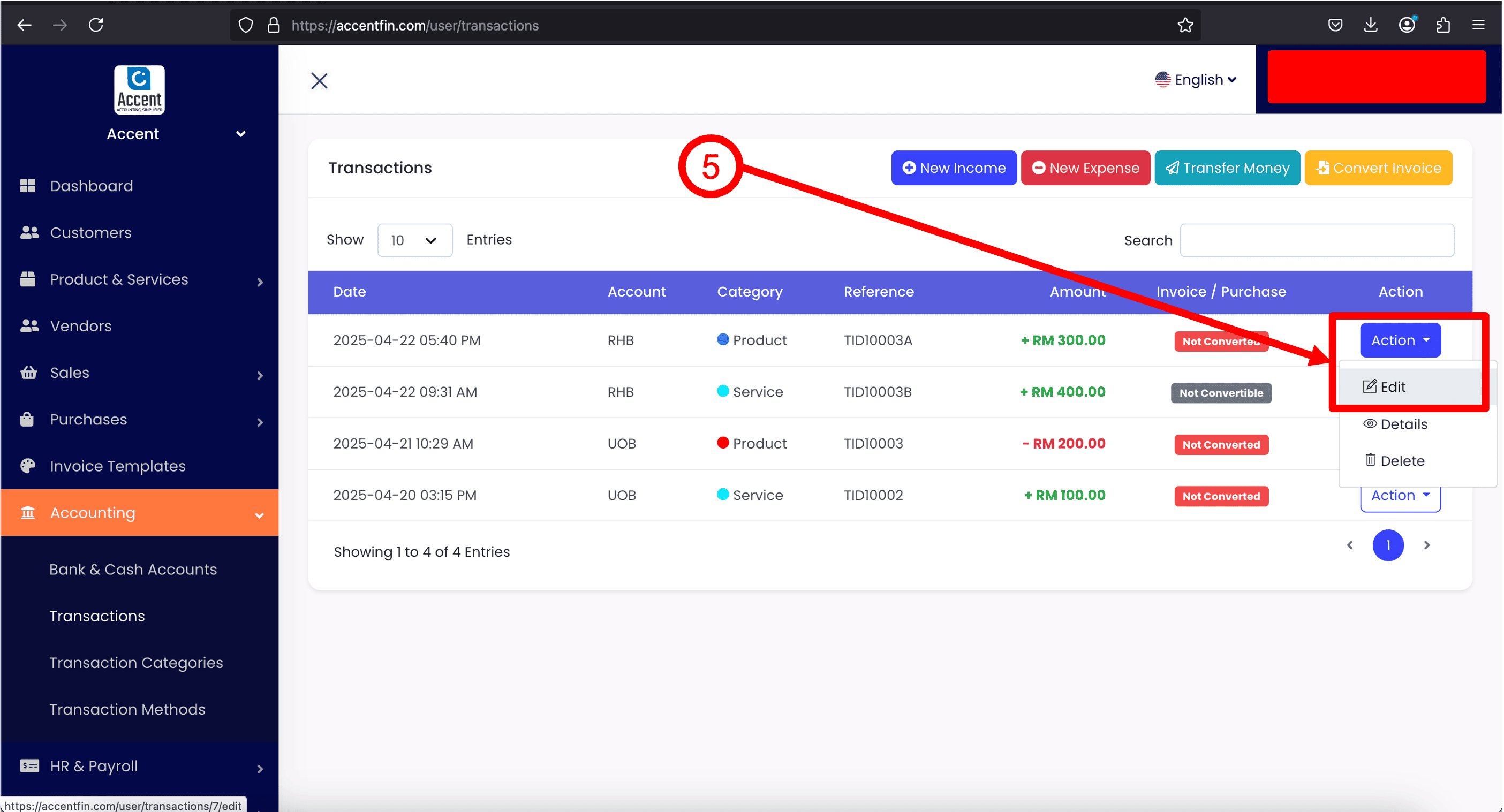Click the browser extensions puzzle icon

1443,25
